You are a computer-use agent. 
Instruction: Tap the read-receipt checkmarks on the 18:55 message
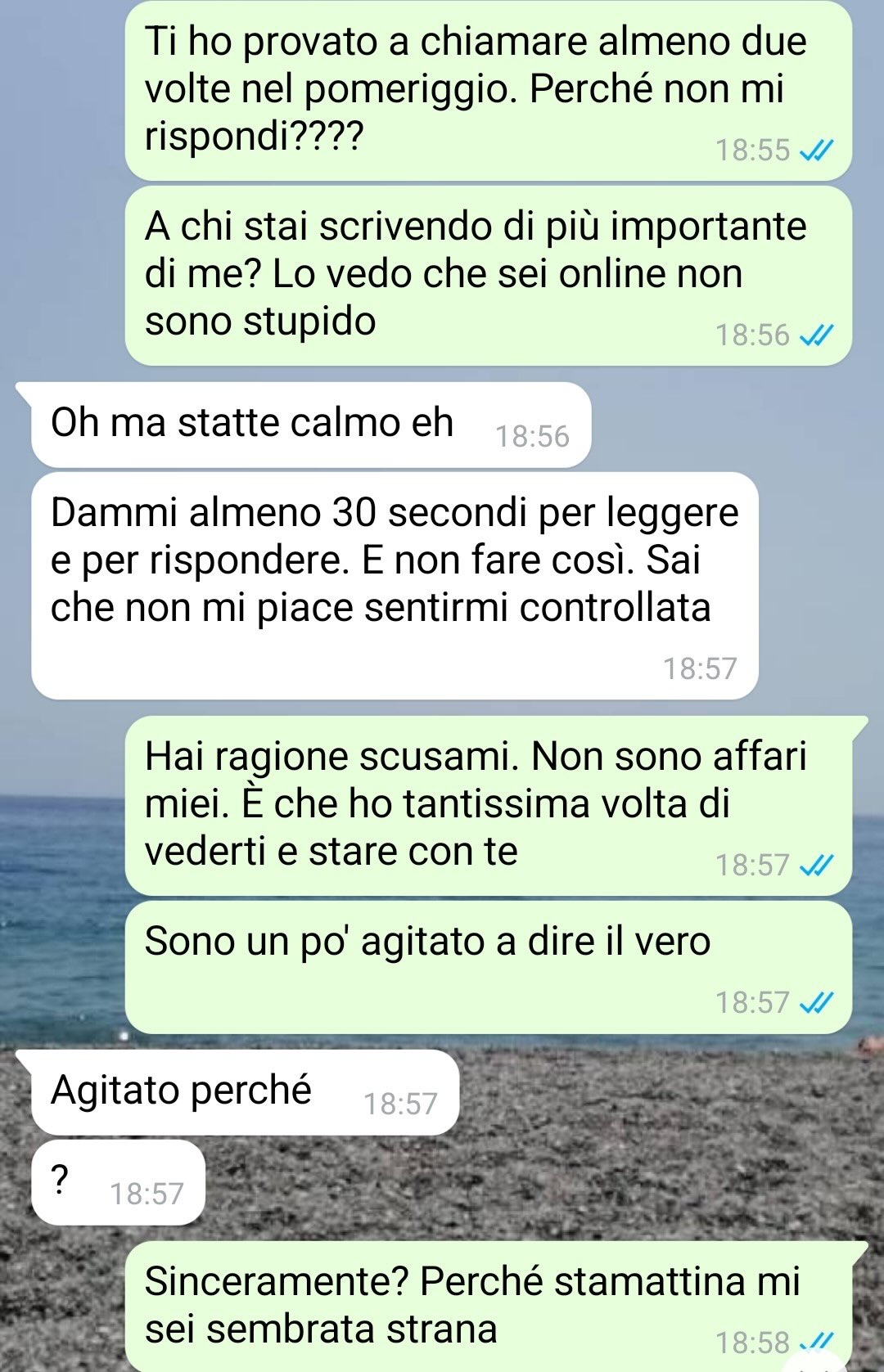[815, 150]
